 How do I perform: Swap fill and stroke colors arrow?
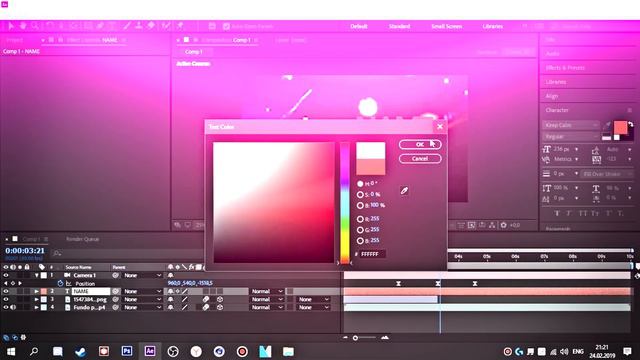click(631, 124)
